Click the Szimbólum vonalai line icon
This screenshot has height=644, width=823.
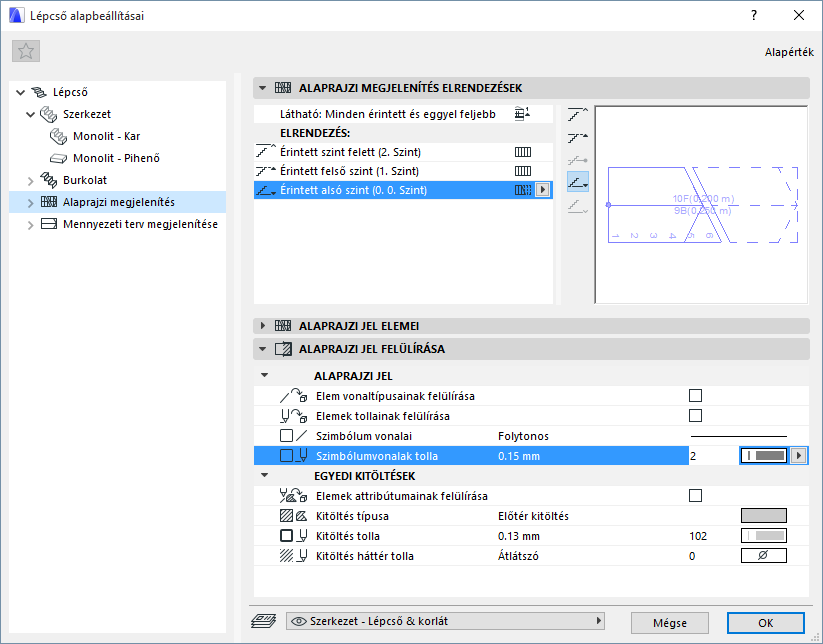[293, 436]
